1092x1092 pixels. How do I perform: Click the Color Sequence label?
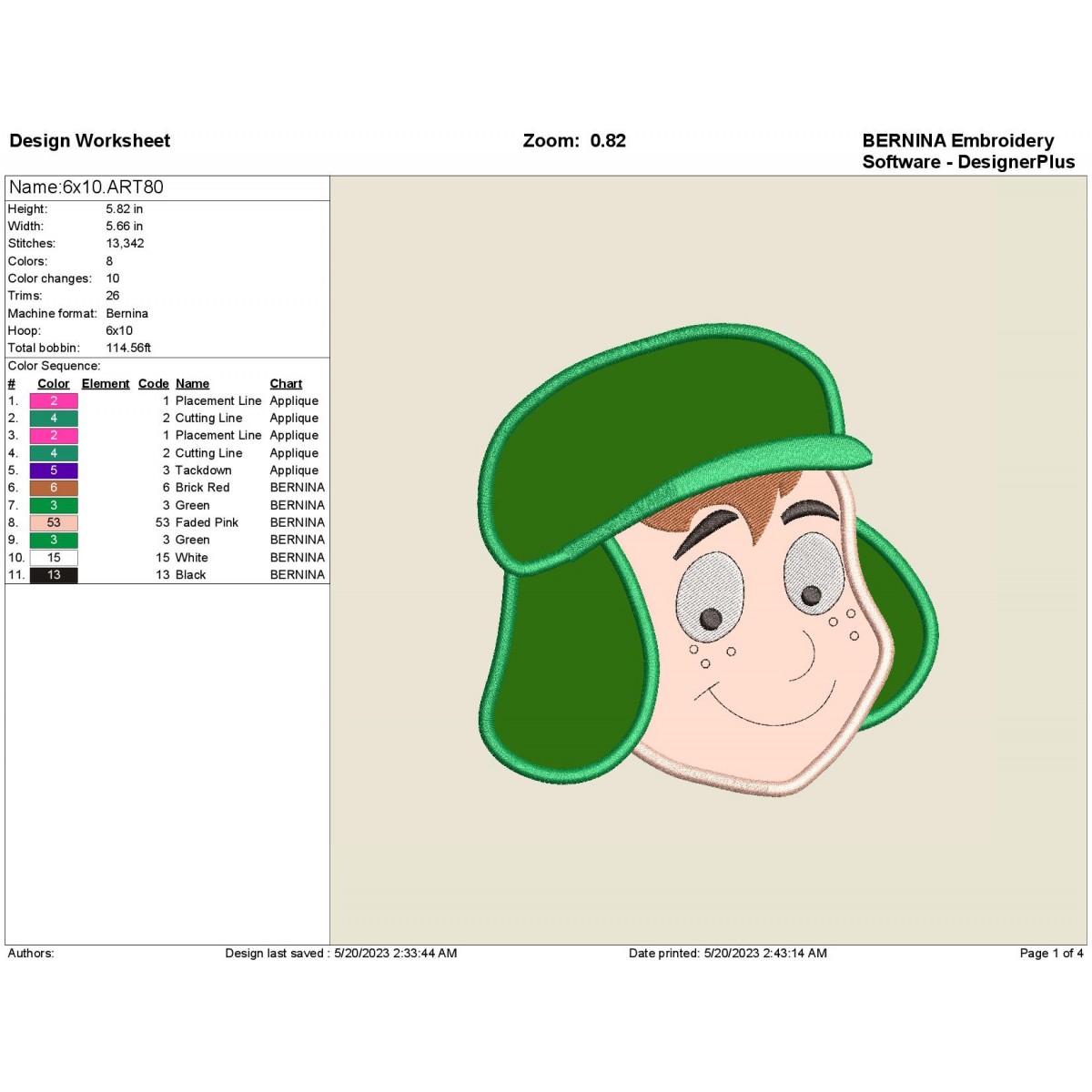55,366
